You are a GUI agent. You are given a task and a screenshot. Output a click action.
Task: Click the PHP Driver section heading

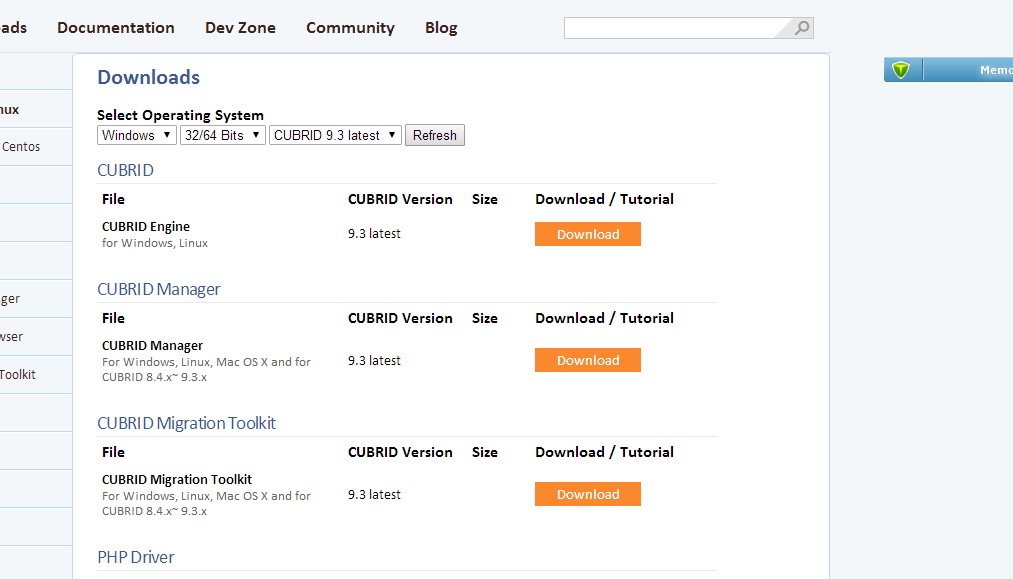(136, 557)
